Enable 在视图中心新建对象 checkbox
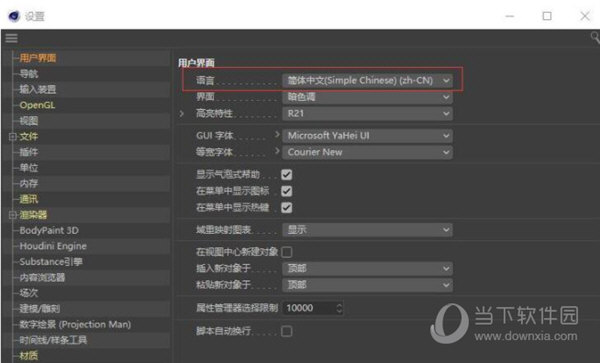Image resolution: width=600 pixels, height=363 pixels. pos(287,252)
